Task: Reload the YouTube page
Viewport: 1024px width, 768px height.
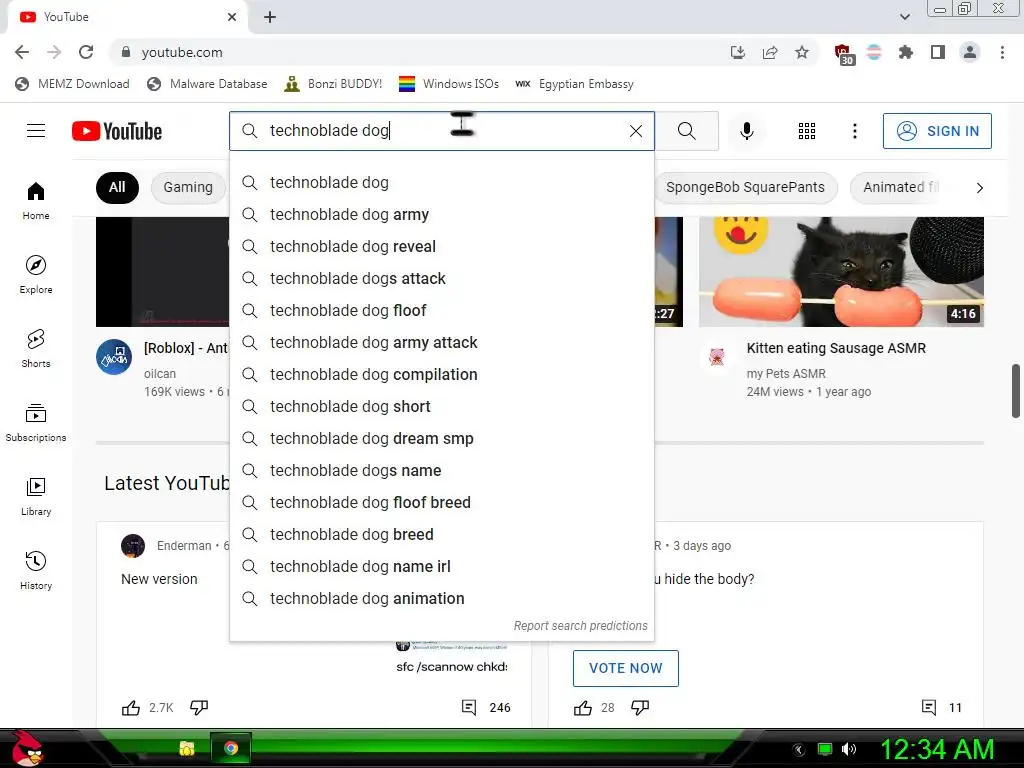Action: (x=86, y=52)
